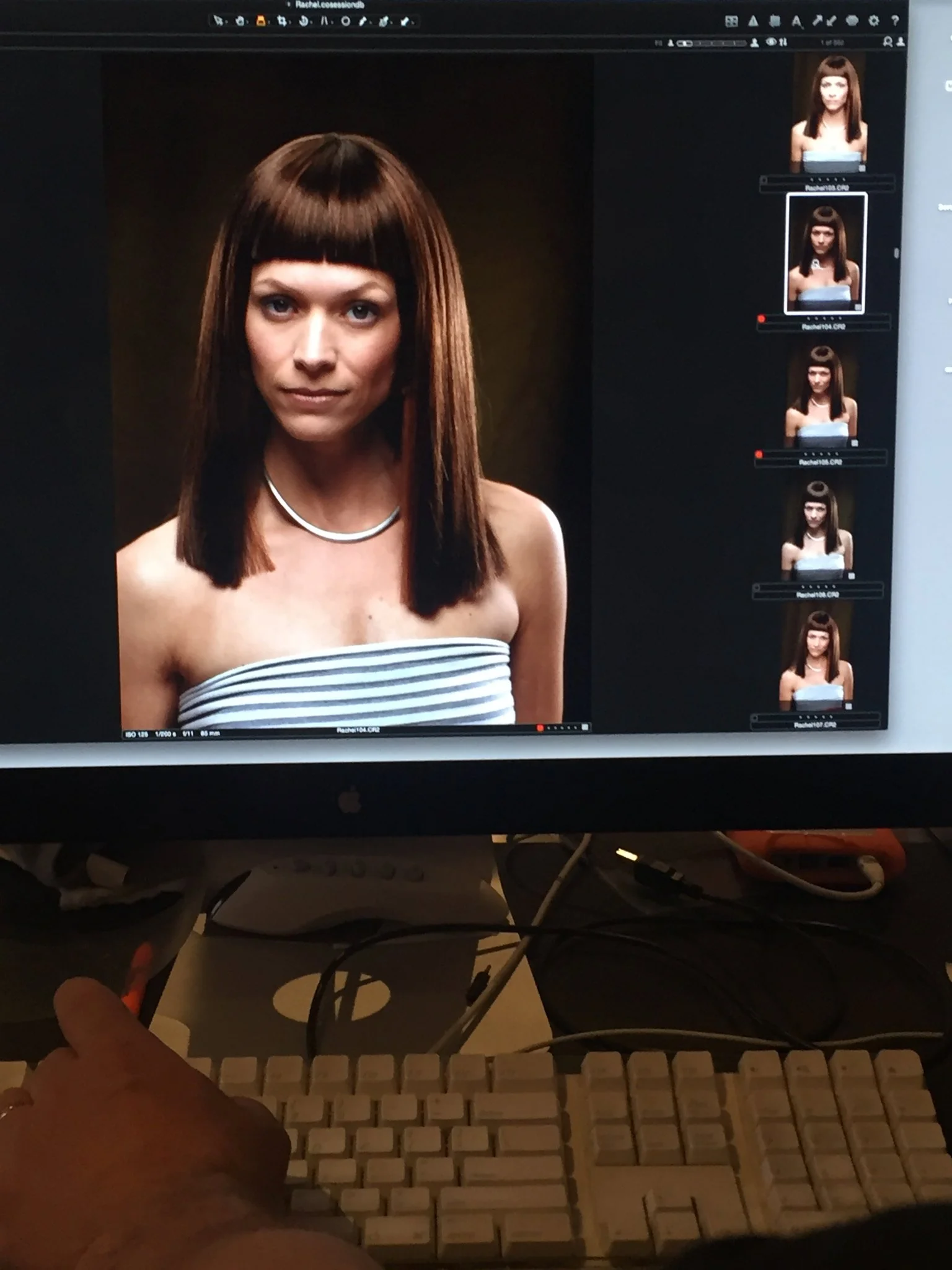
Task: Click large person icon right of zoom slider
Action: click(754, 42)
